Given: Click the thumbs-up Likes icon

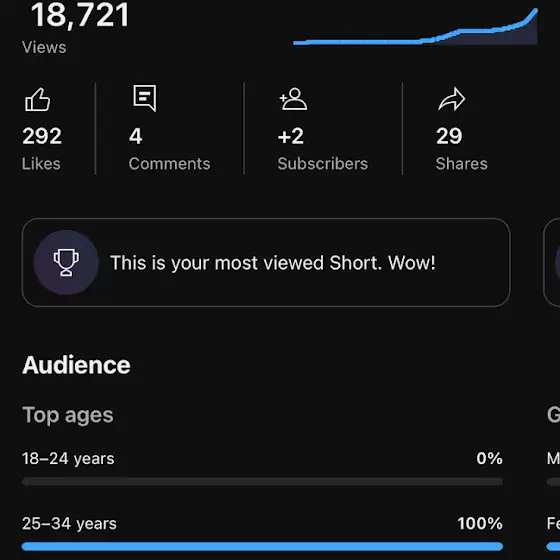Looking at the screenshot, I should point(38,100).
